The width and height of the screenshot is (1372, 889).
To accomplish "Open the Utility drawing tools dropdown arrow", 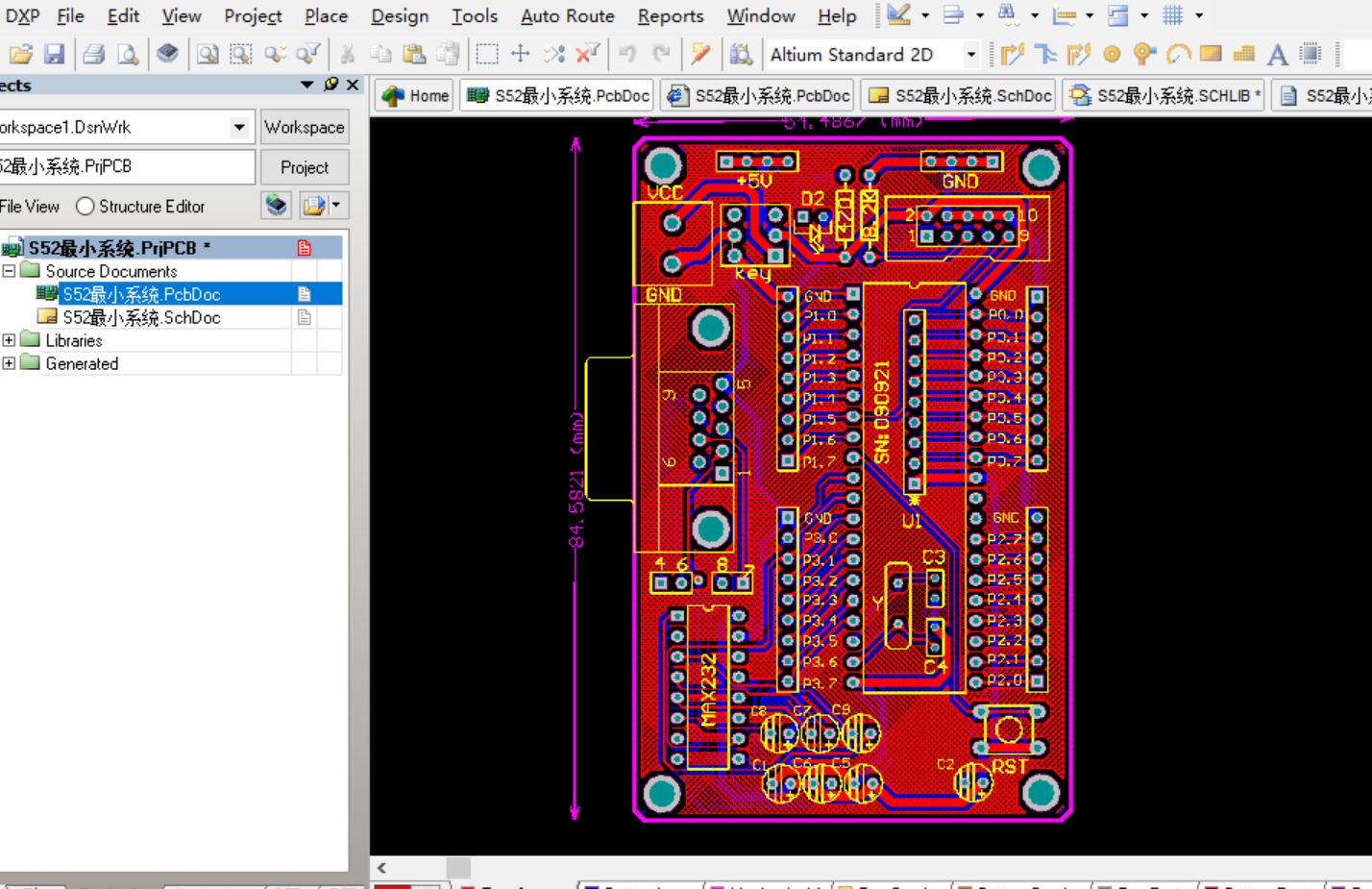I will coord(925,15).
